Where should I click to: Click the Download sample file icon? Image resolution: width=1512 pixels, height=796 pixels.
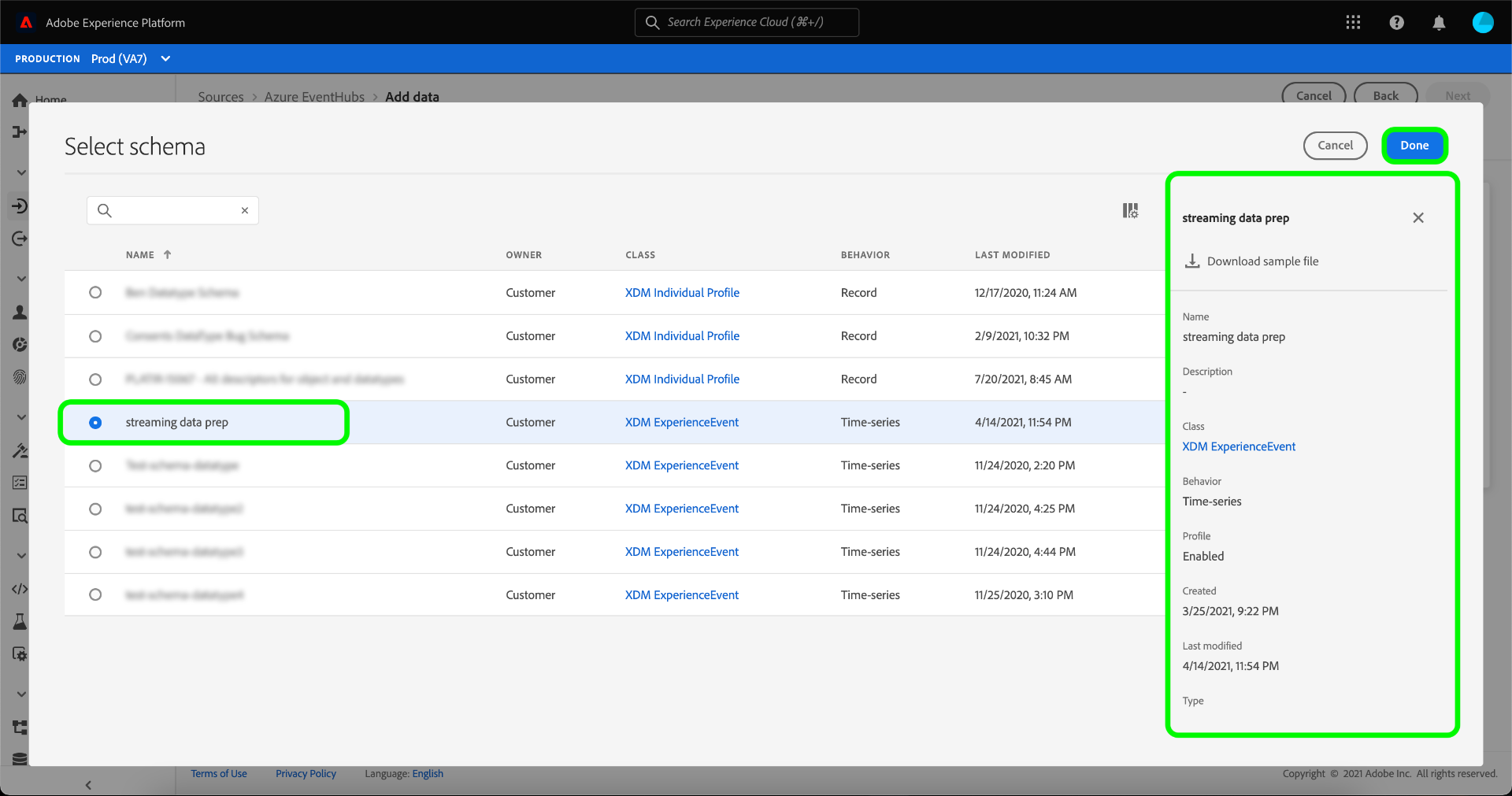1192,261
